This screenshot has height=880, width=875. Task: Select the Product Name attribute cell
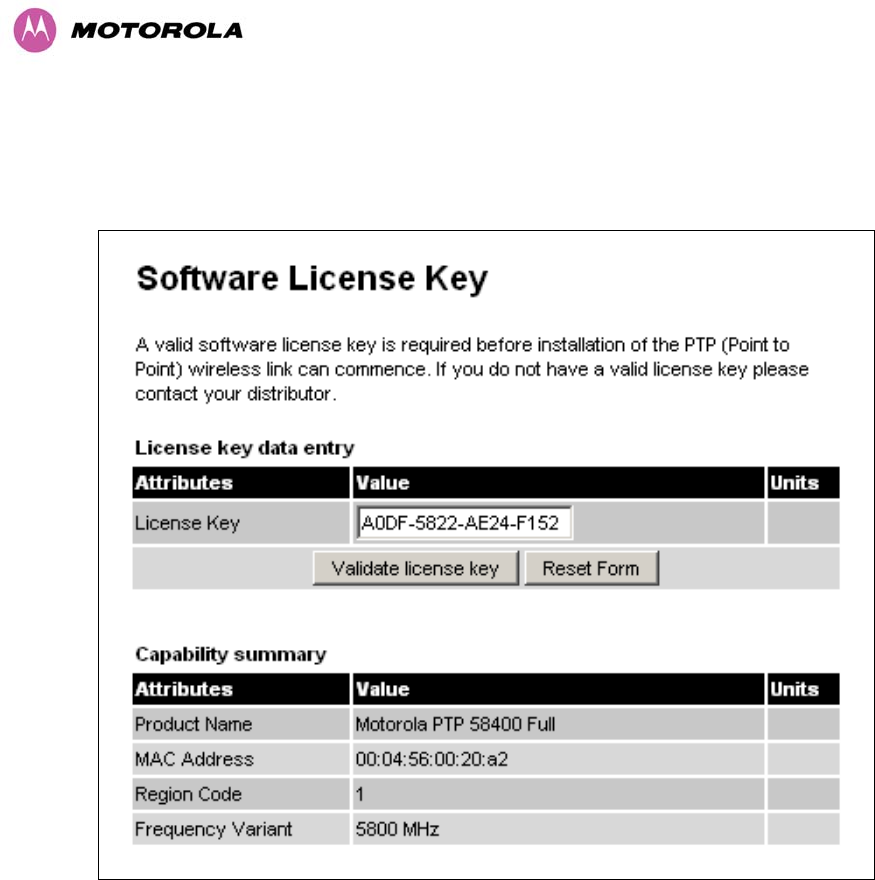(x=194, y=724)
